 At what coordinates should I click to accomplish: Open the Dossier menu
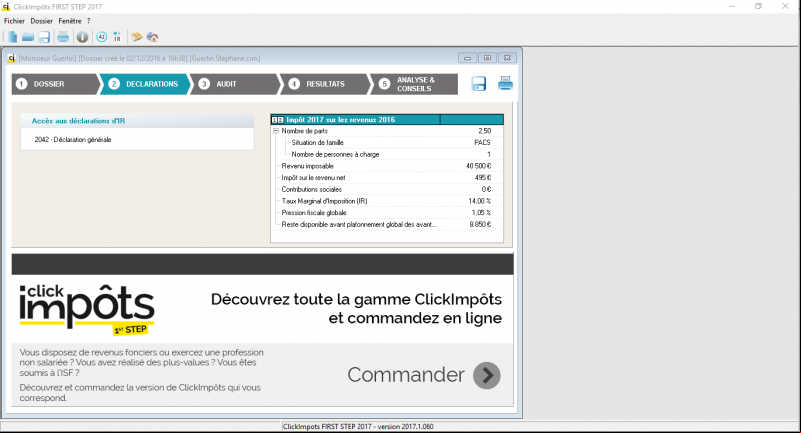pyautogui.click(x=41, y=21)
